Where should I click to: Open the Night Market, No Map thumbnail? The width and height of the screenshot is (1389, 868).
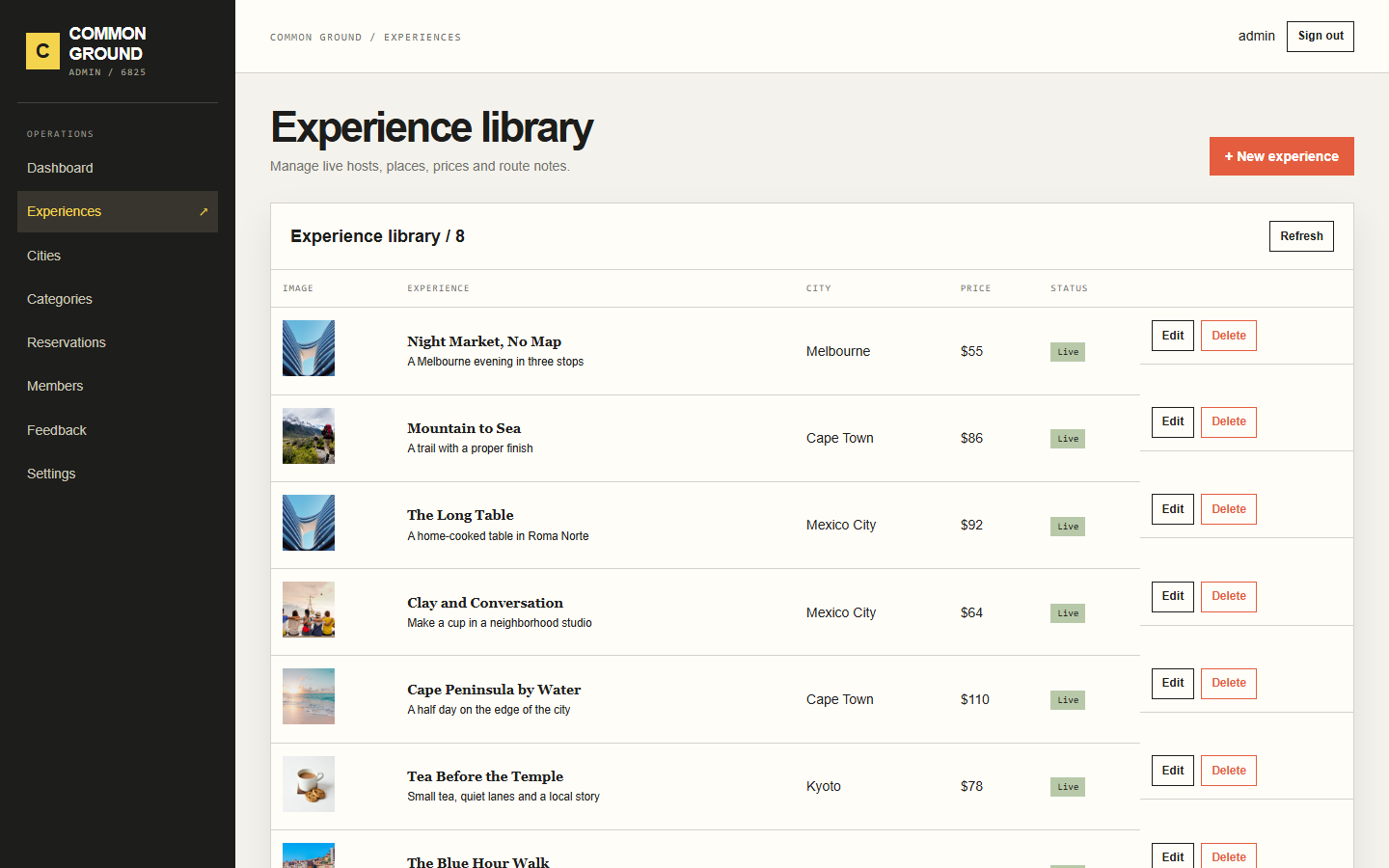point(309,348)
